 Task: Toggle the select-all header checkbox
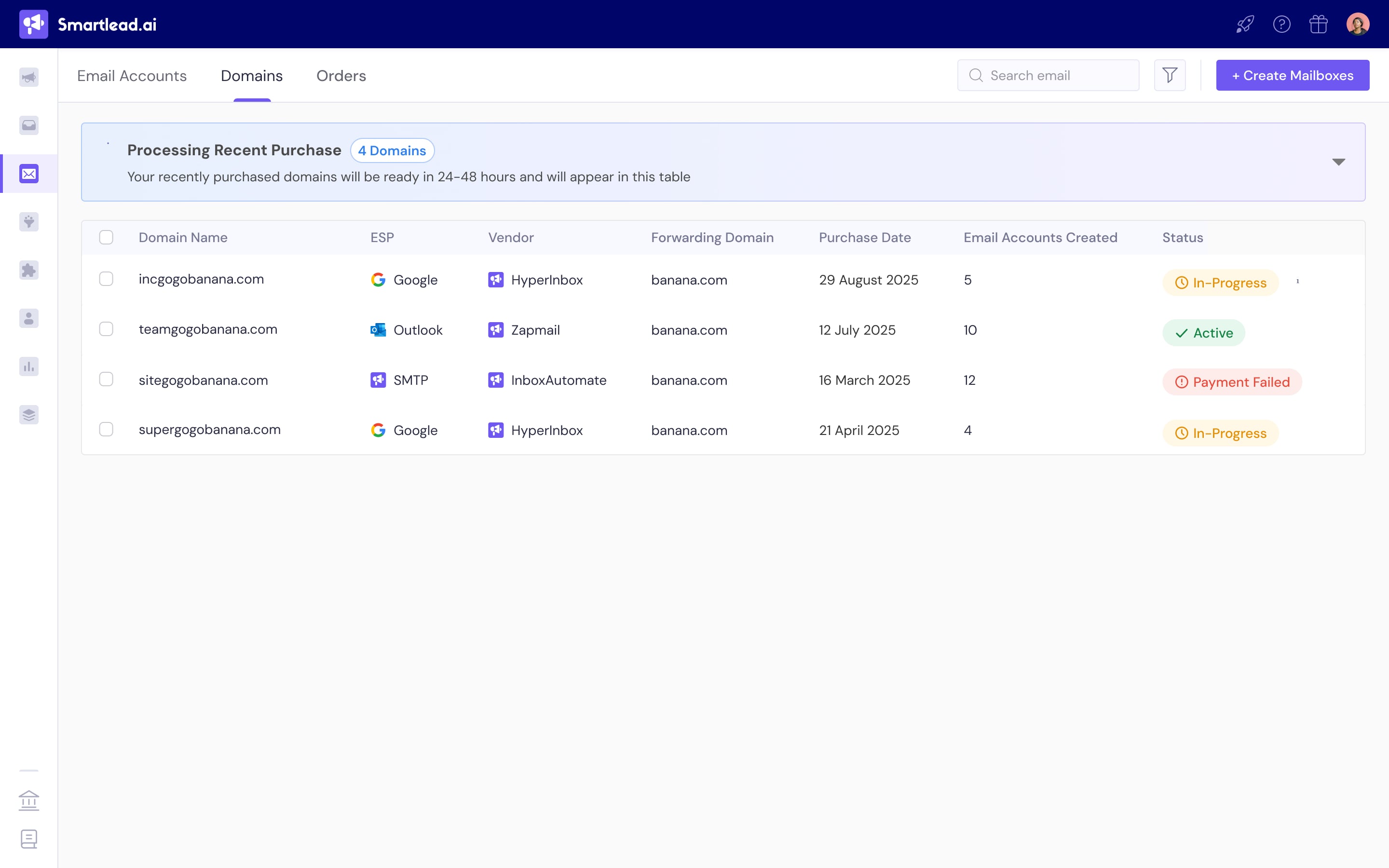click(106, 237)
